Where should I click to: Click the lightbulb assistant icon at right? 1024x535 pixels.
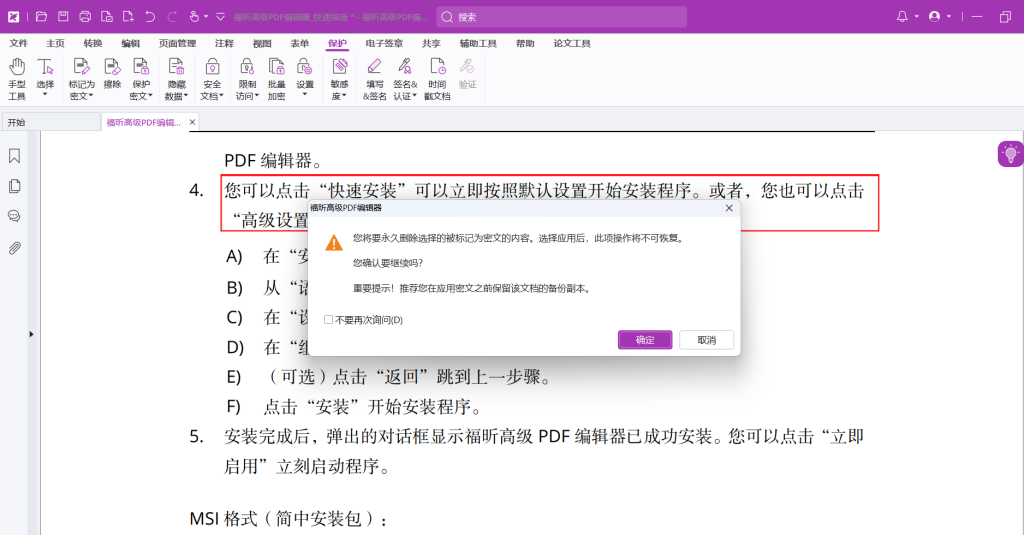pos(1010,154)
